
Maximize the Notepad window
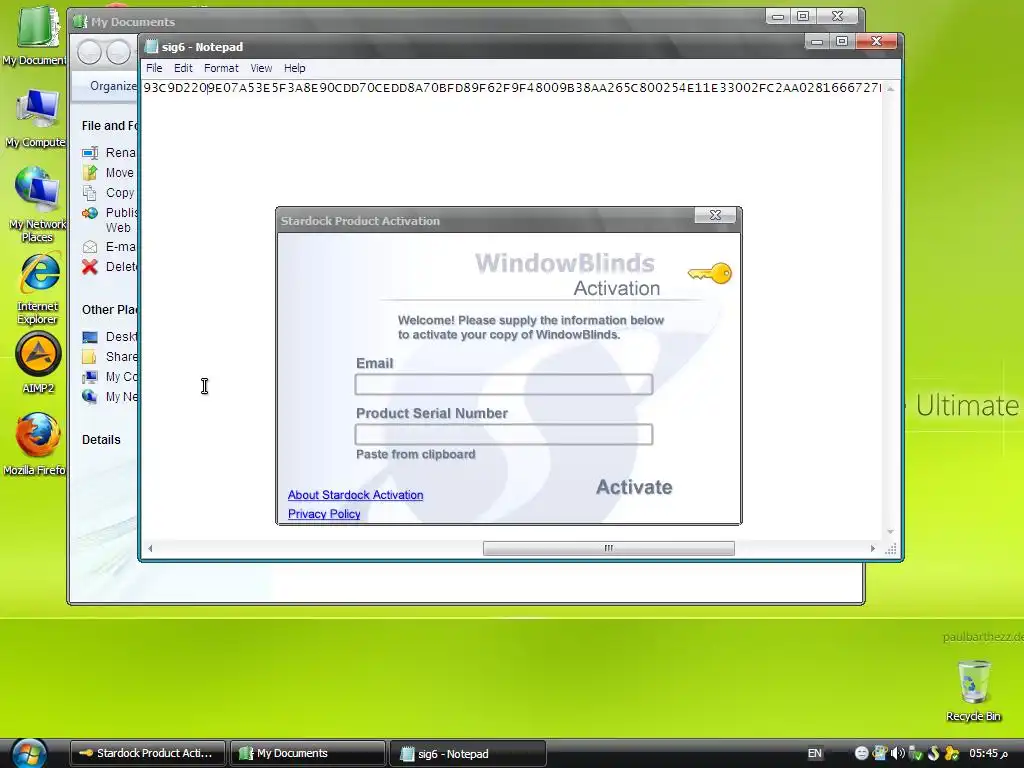click(x=842, y=41)
